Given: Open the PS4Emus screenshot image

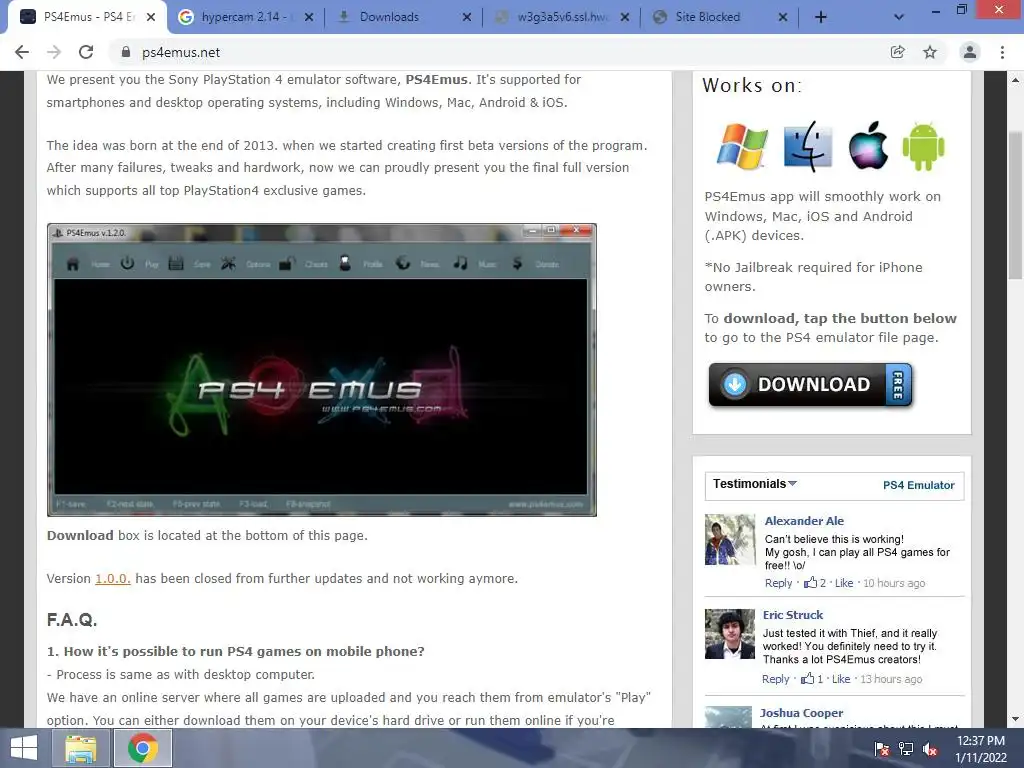Looking at the screenshot, I should (321, 370).
